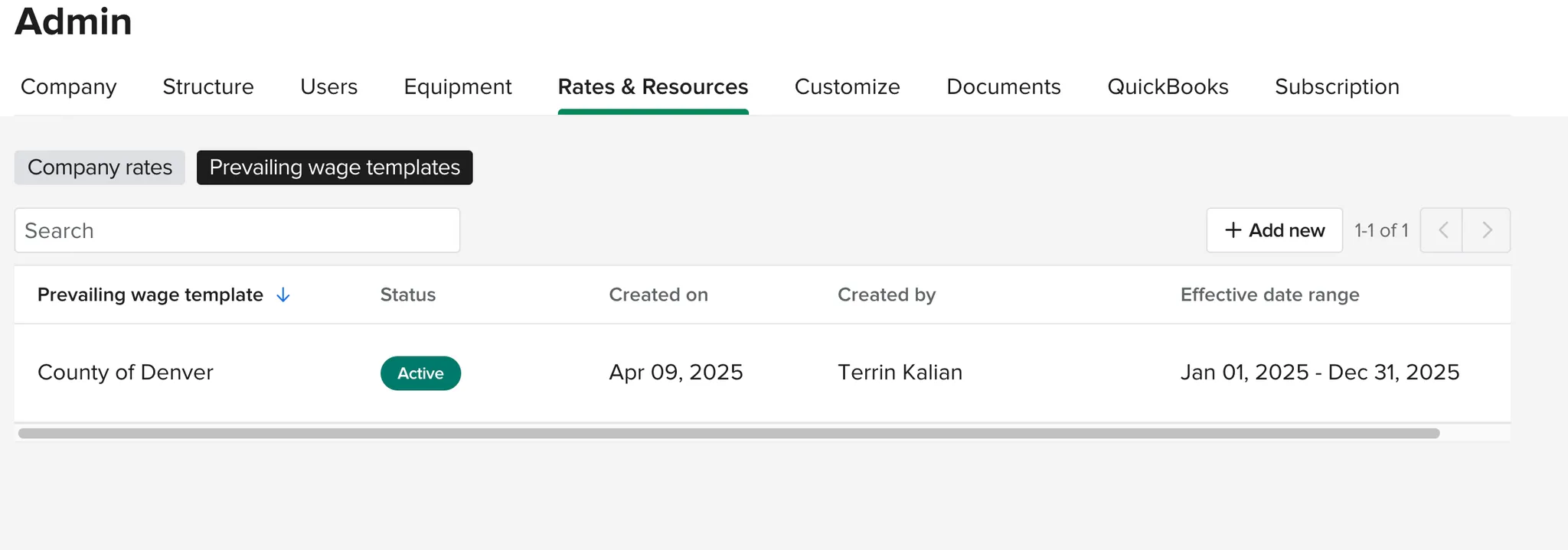
Task: Sort by the Created on column header
Action: coord(658,295)
